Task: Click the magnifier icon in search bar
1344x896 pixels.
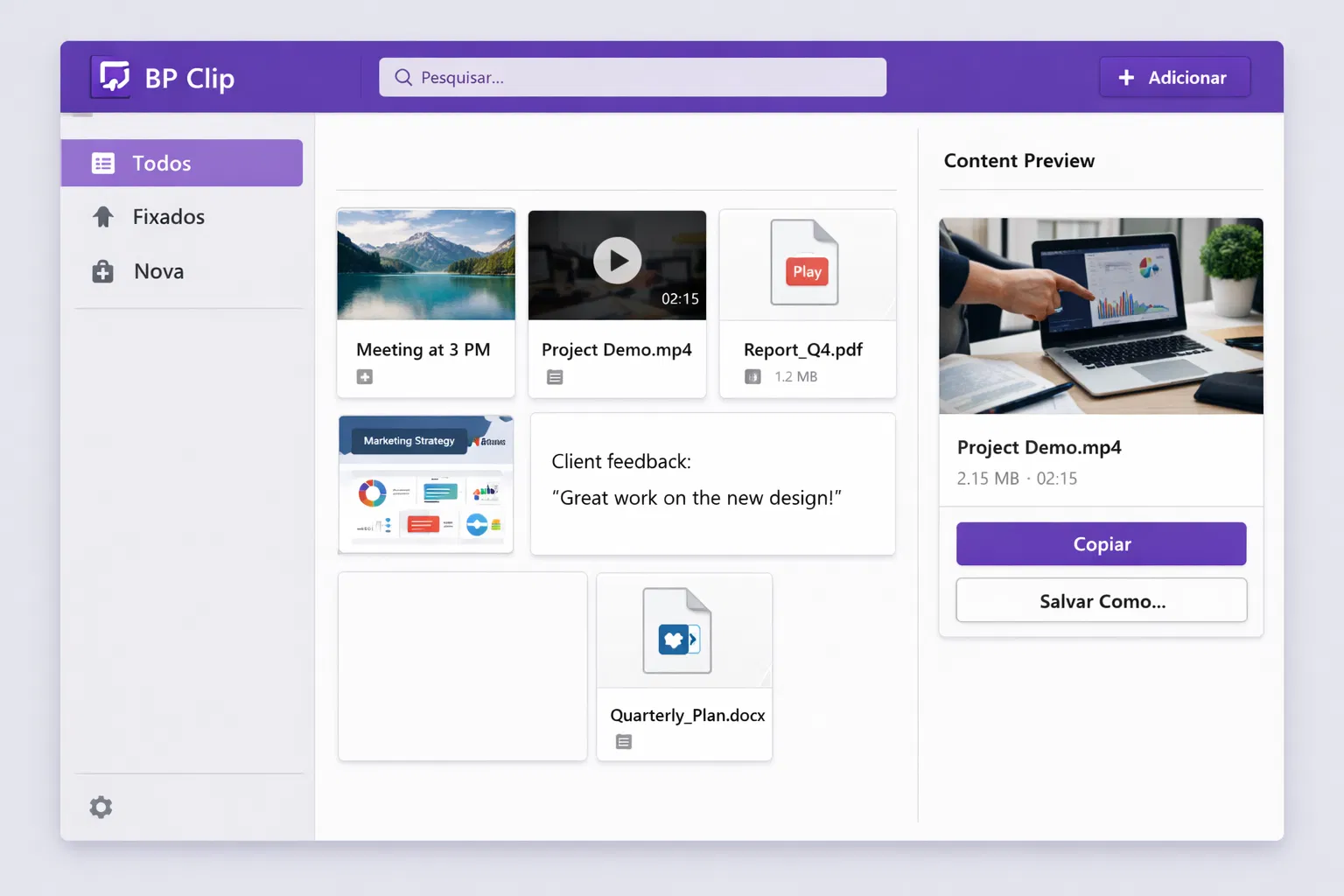Action: 402,78
